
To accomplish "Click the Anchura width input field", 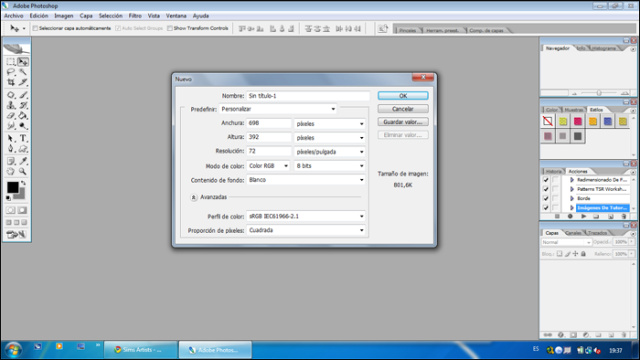I will [269, 123].
